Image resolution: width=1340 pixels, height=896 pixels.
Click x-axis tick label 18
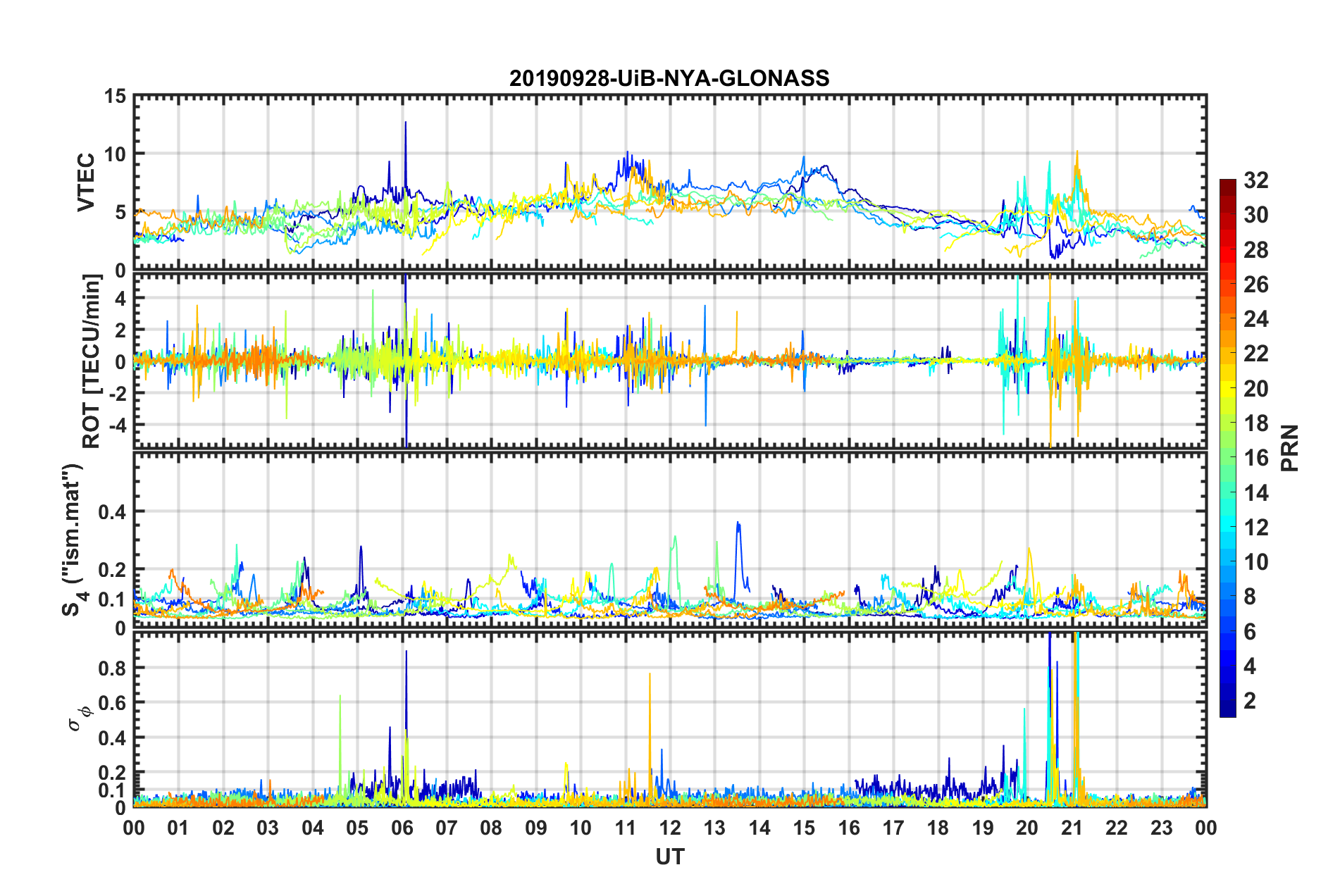[938, 828]
